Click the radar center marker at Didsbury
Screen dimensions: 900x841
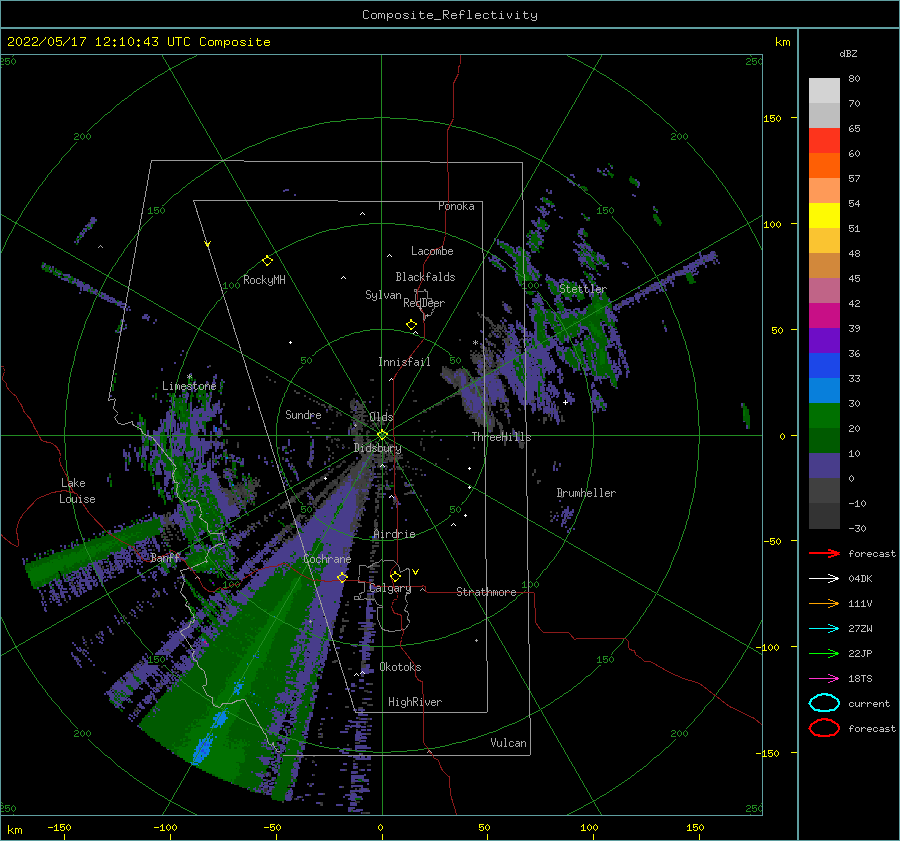point(382,435)
